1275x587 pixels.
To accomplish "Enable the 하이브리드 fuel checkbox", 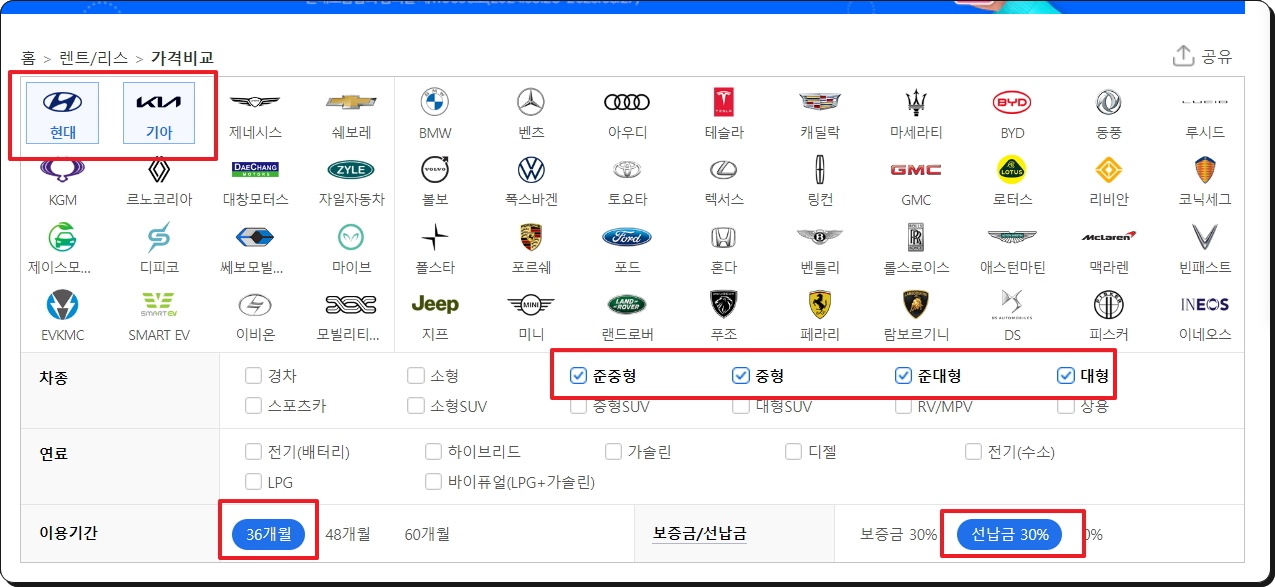I will (433, 452).
